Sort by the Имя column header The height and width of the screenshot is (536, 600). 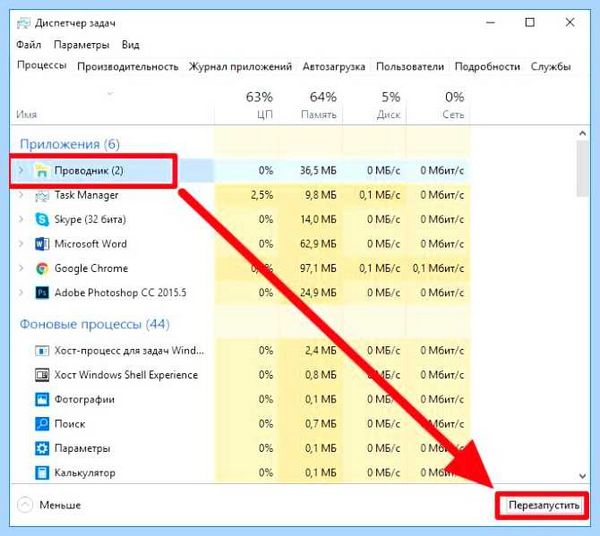[26, 114]
